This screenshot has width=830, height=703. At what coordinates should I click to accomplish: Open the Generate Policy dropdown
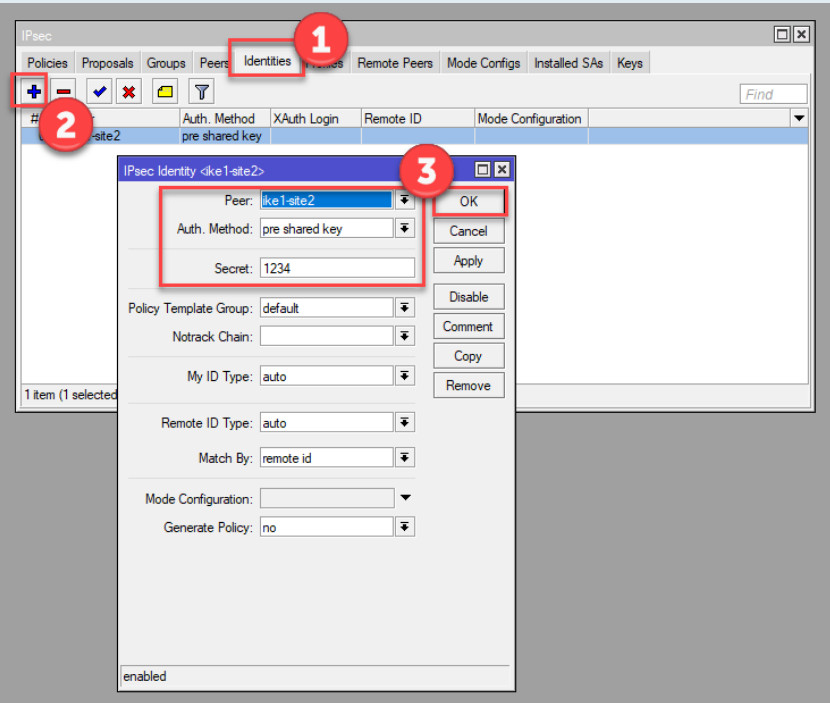click(x=404, y=527)
